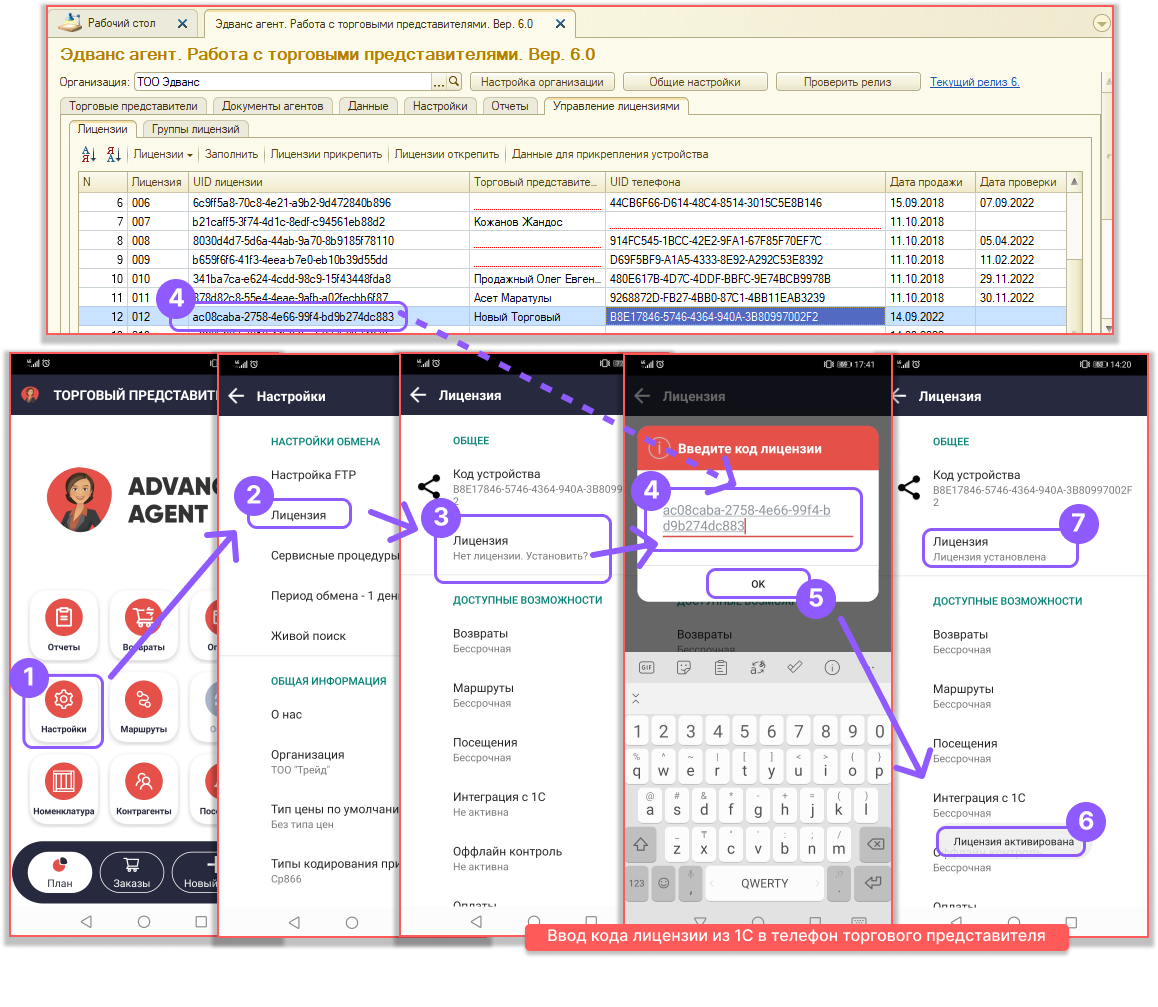This screenshot has height=1007, width=1158.
Task: Click Заполнить in license toolbar
Action: click(x=231, y=154)
